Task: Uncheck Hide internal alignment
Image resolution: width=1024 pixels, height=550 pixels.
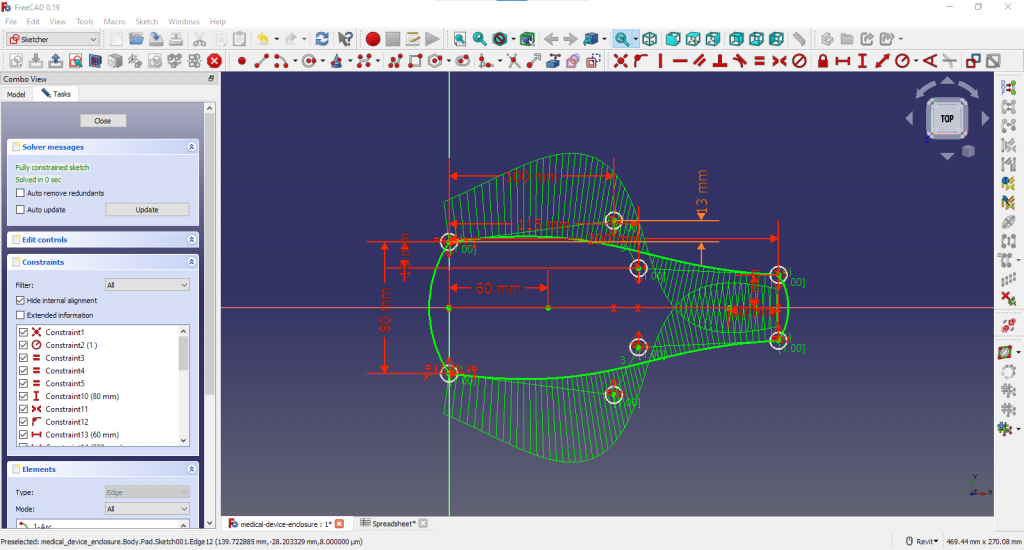Action: 21,300
